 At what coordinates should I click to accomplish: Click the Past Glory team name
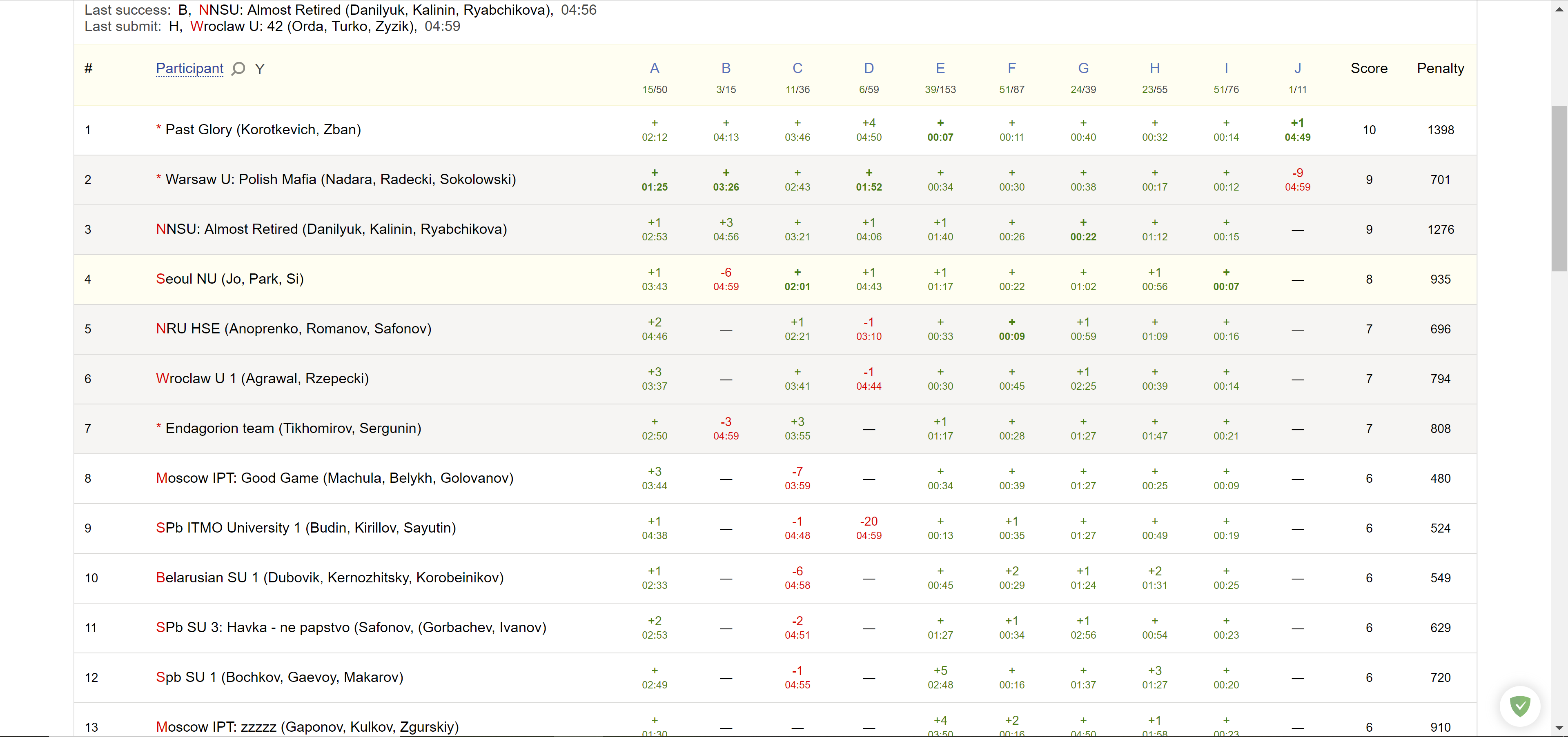263,129
